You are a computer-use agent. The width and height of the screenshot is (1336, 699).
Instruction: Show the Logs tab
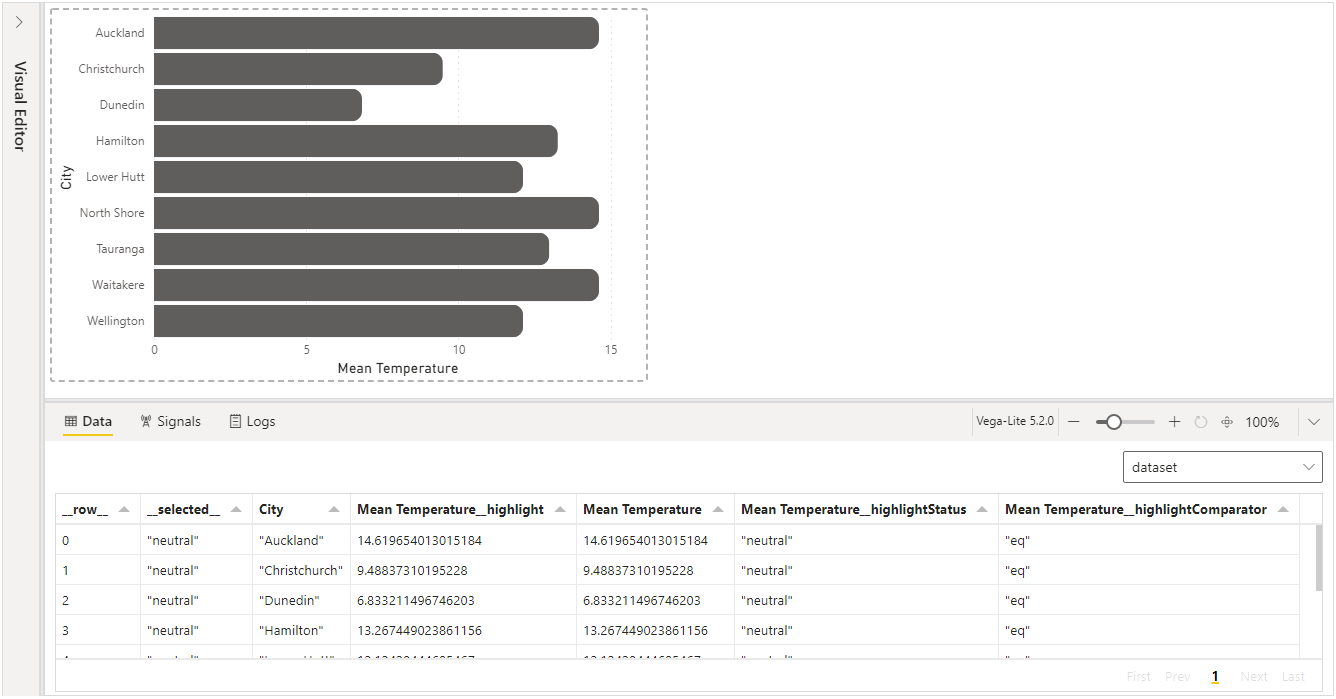click(x=252, y=422)
